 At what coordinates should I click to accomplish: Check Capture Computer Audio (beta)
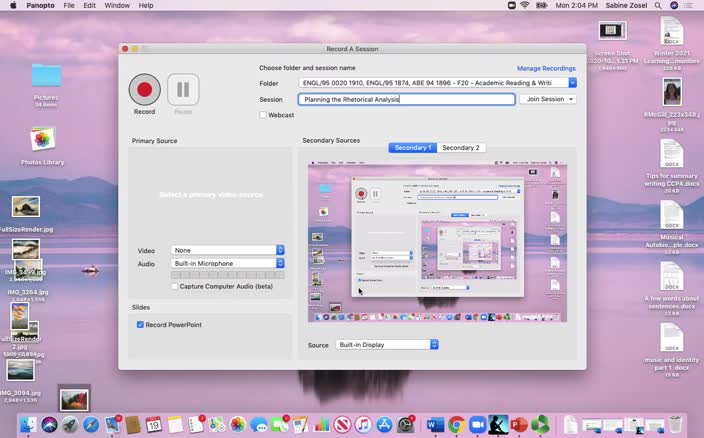[x=173, y=286]
